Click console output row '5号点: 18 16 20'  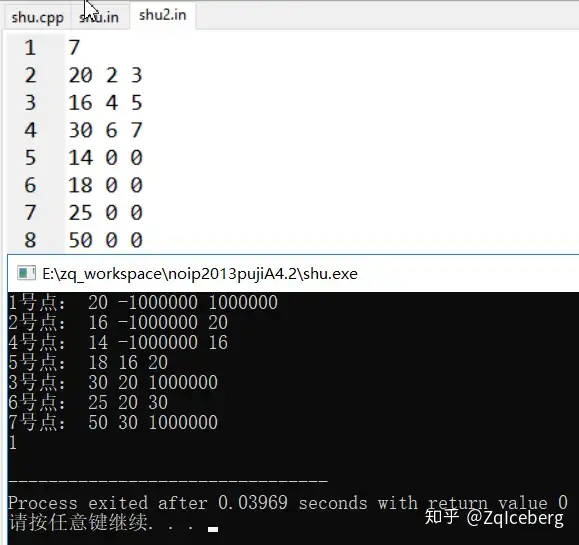[88, 363]
